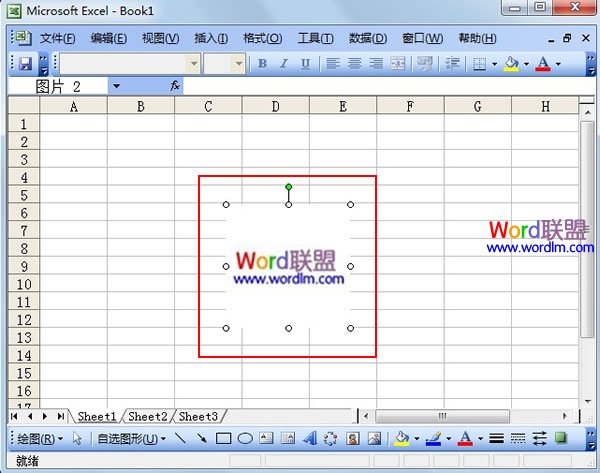This screenshot has width=600, height=473.
Task: Open the 编辑(E) menu
Action: 109,38
